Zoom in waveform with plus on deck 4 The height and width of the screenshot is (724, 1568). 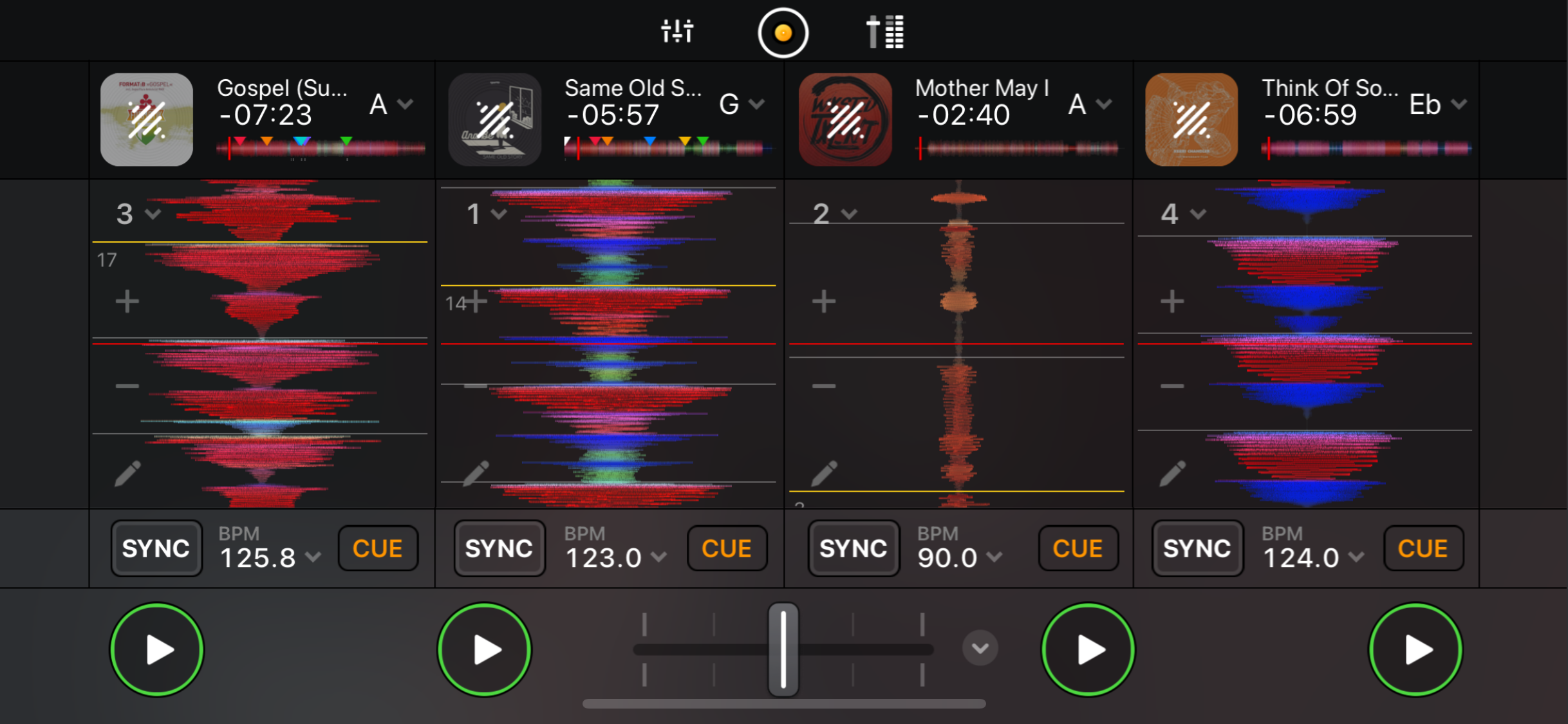click(x=1172, y=301)
